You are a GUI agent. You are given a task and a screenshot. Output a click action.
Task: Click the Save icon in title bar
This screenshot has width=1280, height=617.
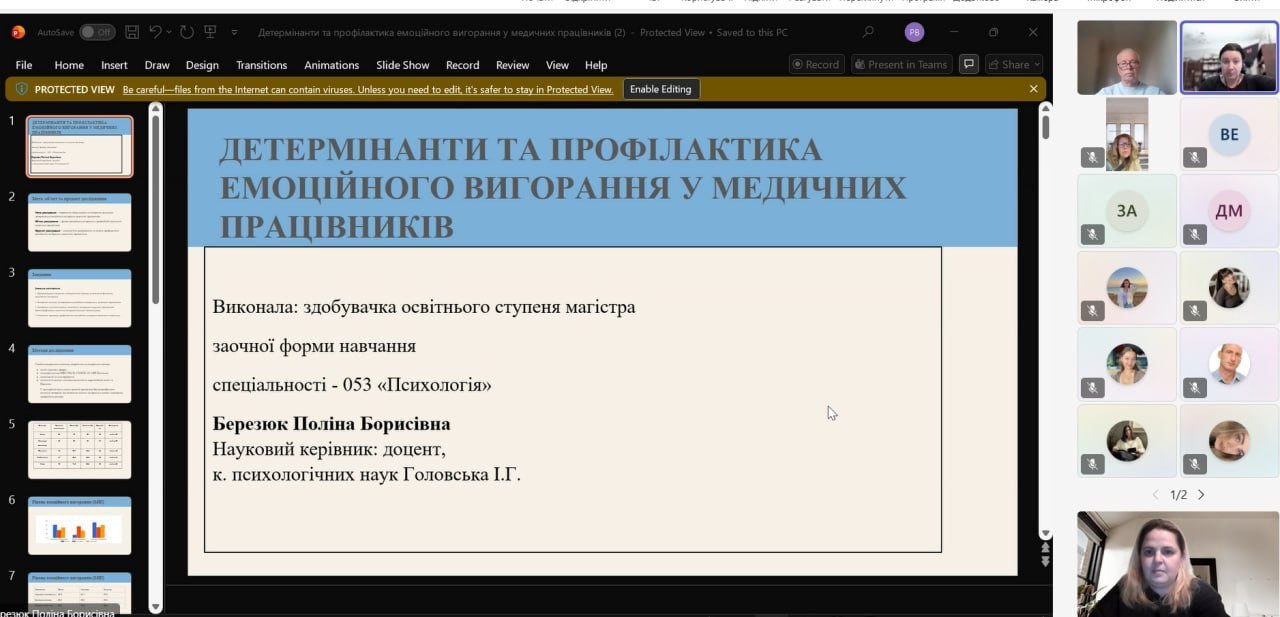tap(132, 32)
